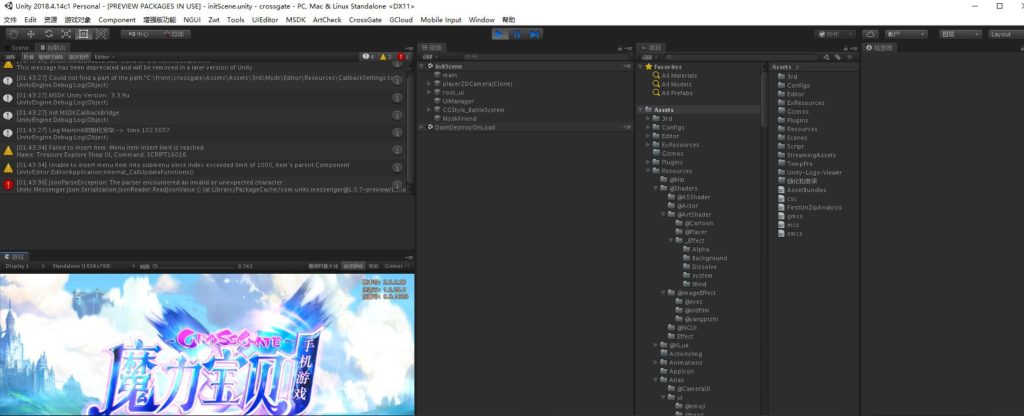Clear the console log
1024x416 pixels.
pos(10,57)
